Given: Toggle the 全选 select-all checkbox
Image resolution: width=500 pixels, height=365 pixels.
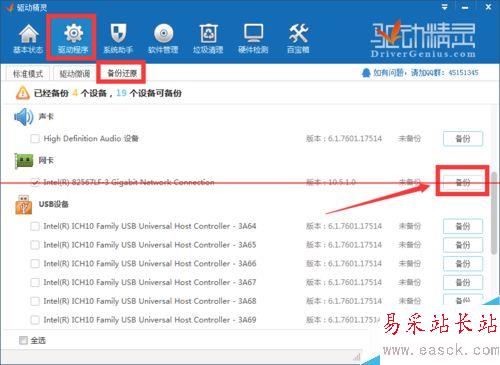Looking at the screenshot, I should (x=23, y=340).
